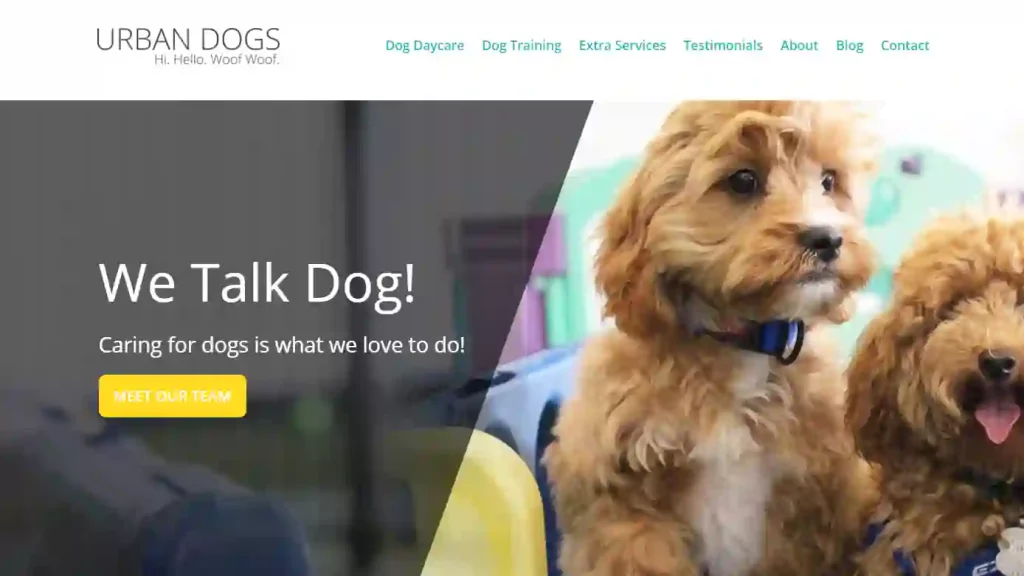Visit the Blog link
1024x576 pixels.
pyautogui.click(x=849, y=45)
